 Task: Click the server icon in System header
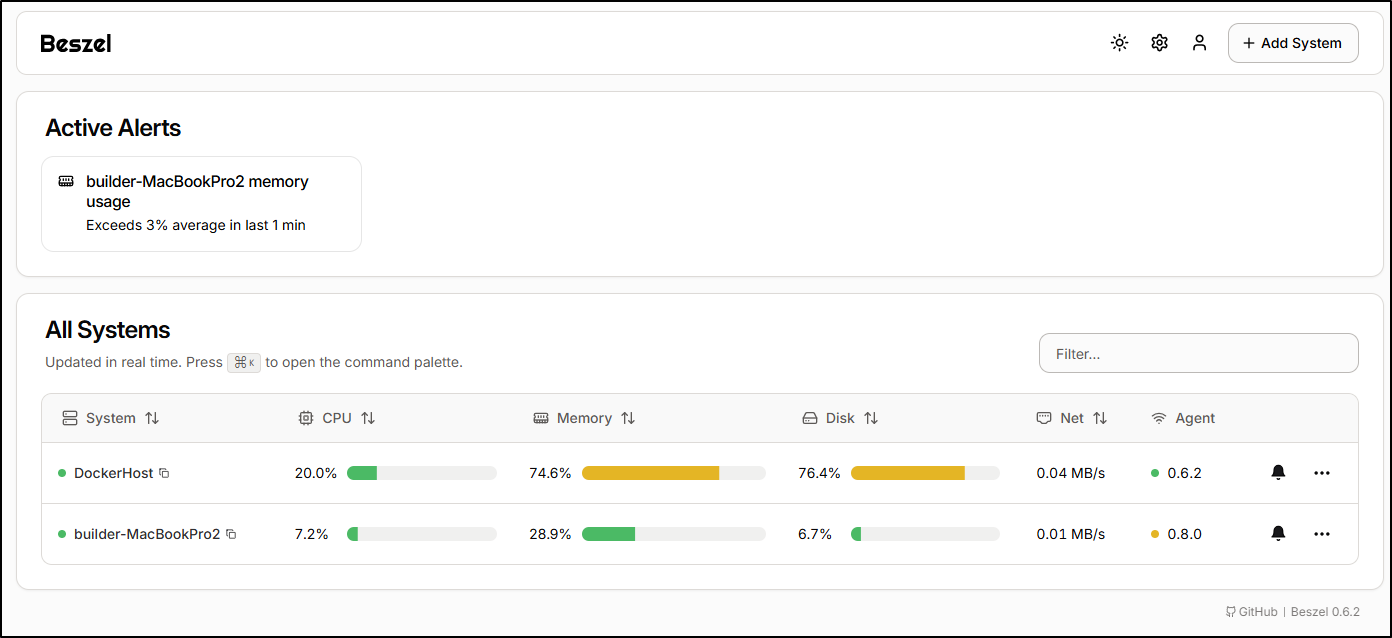point(70,418)
